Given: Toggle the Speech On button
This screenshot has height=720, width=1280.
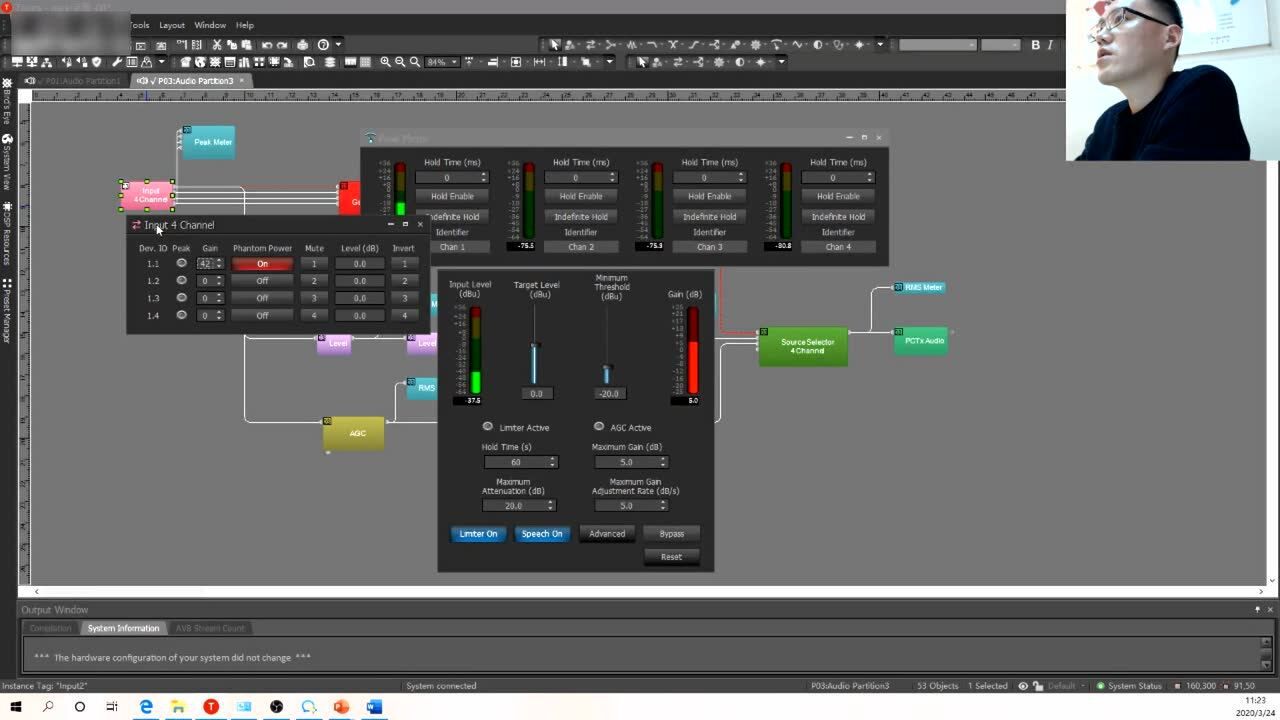Looking at the screenshot, I should 542,534.
